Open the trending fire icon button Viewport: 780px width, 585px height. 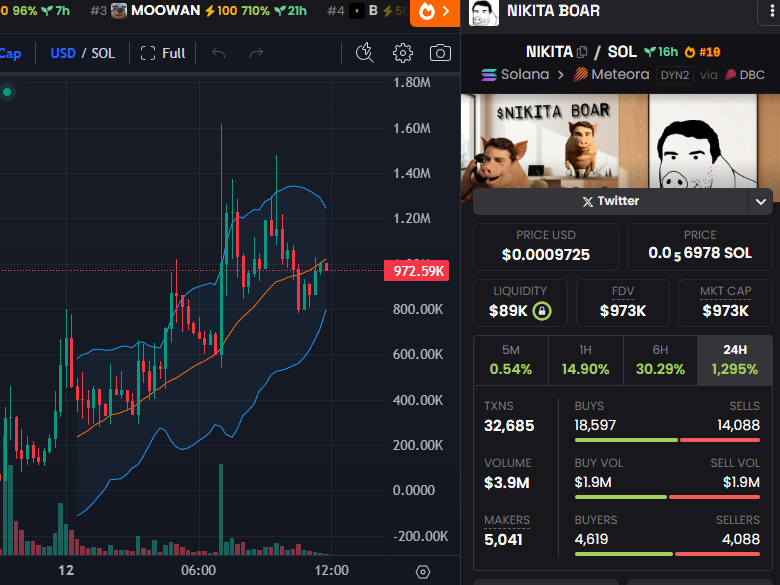click(434, 11)
